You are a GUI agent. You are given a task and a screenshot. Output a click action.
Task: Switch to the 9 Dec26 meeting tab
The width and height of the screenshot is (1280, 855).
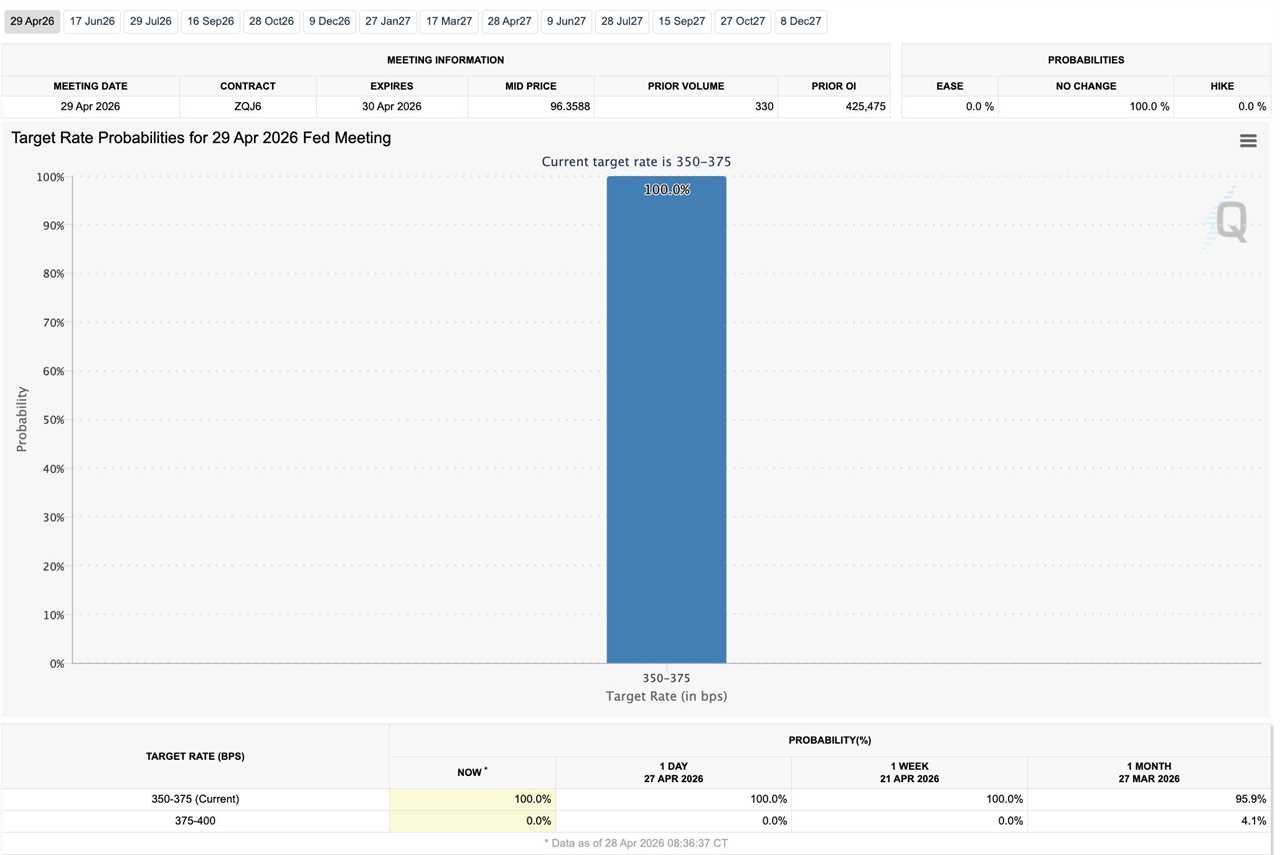(x=329, y=20)
